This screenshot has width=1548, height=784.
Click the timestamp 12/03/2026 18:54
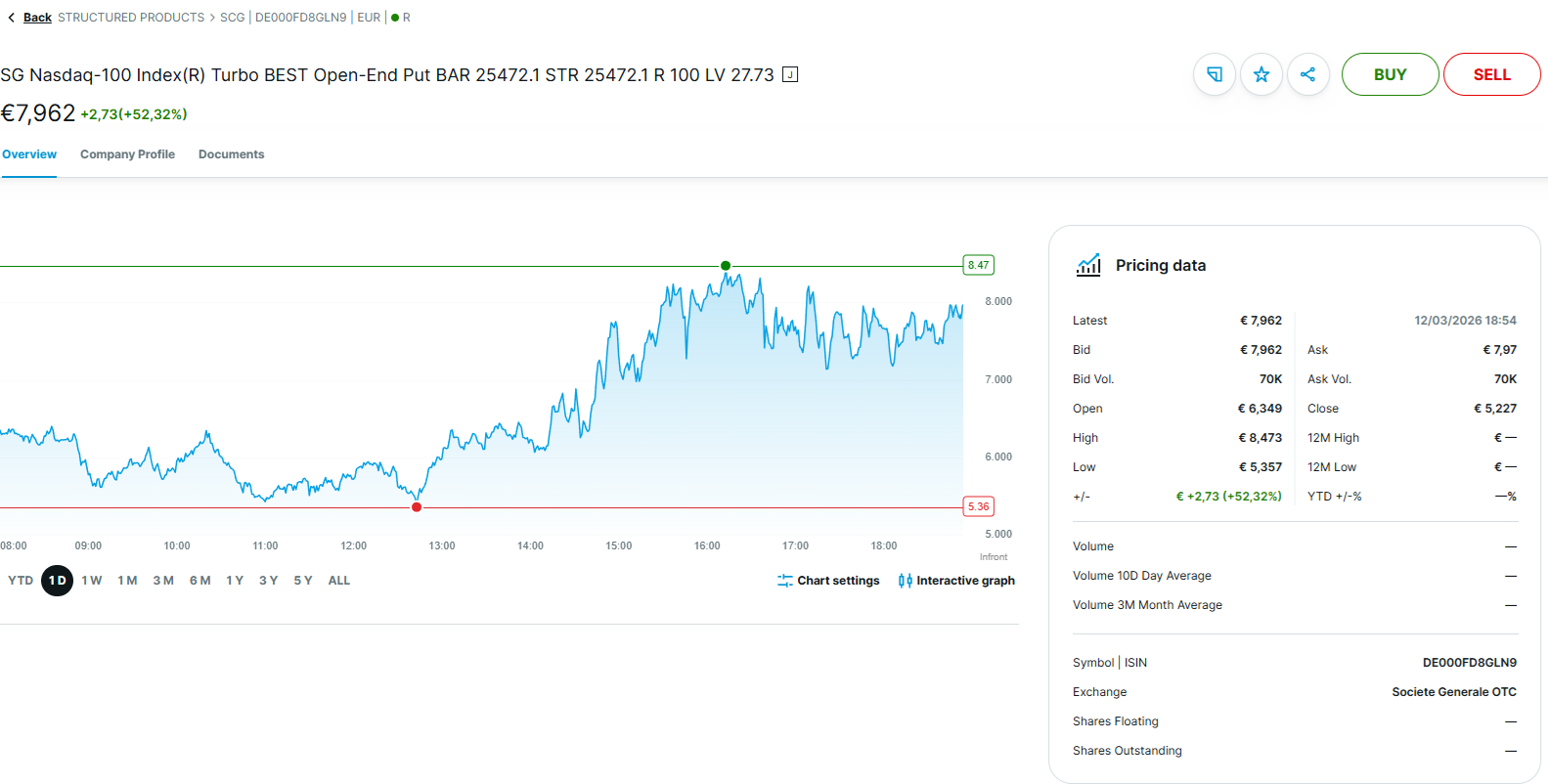click(1465, 321)
